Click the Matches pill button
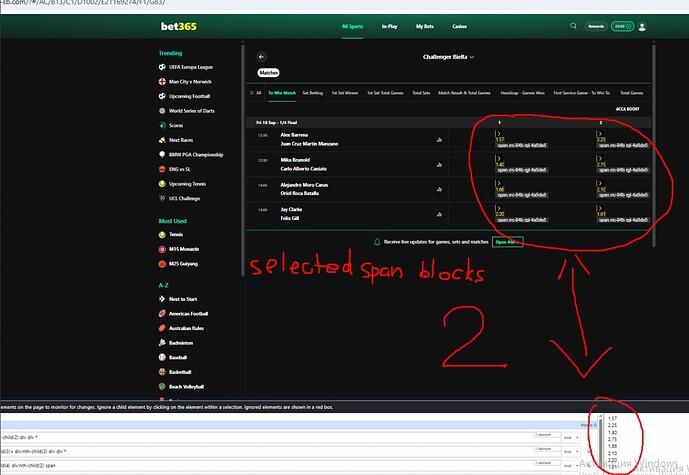 pos(268,73)
